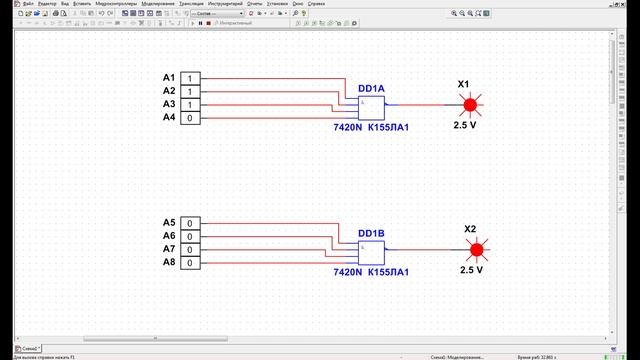Toggle input A8 value box

point(190,263)
